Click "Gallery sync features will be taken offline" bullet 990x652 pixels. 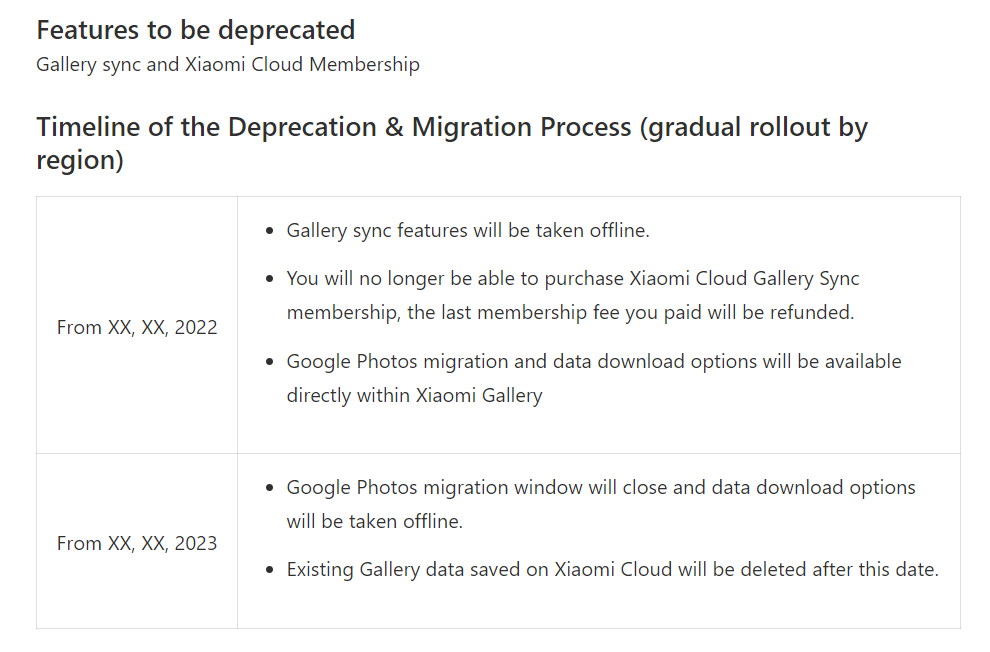pyautogui.click(x=468, y=231)
